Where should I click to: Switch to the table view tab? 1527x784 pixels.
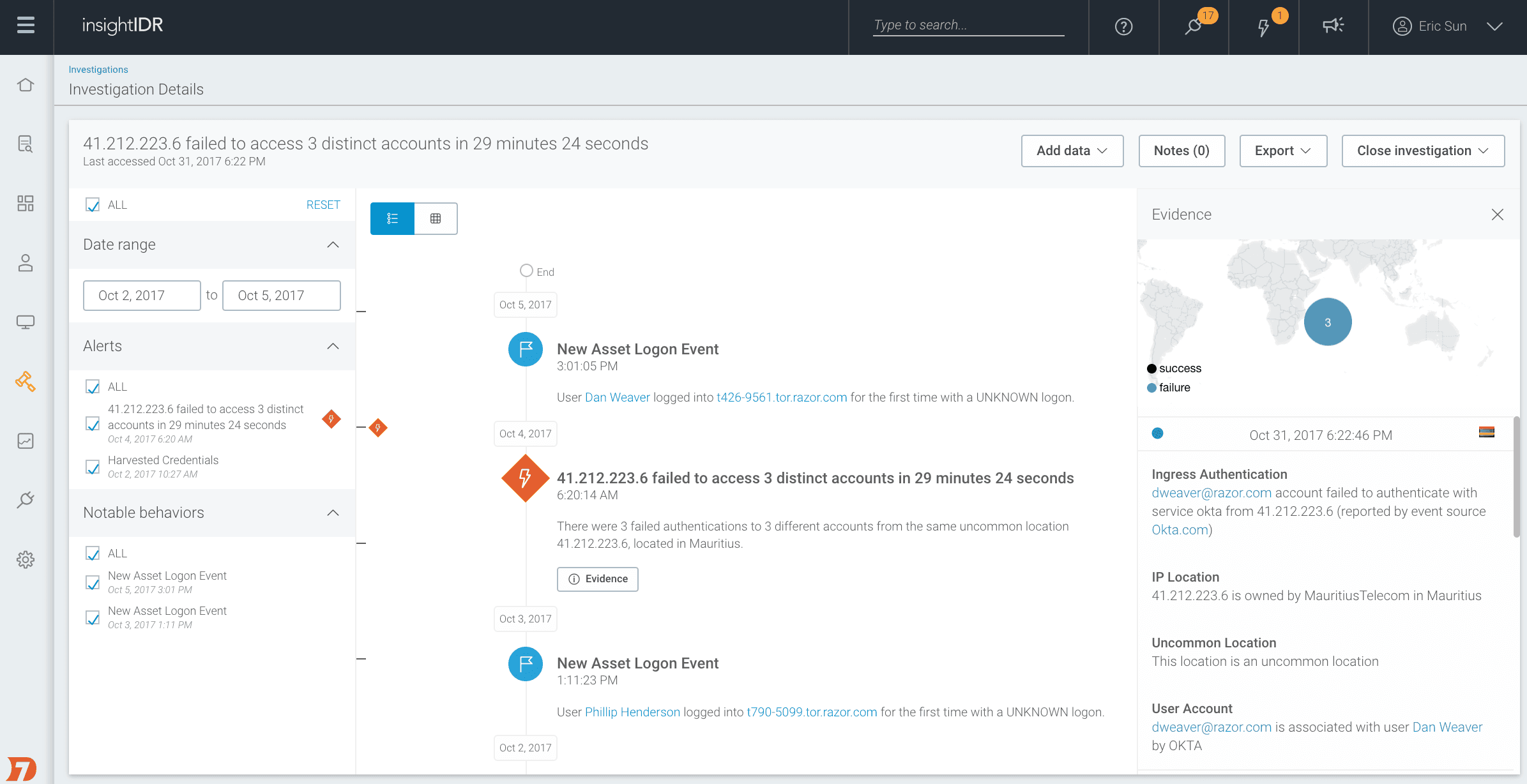click(x=436, y=218)
